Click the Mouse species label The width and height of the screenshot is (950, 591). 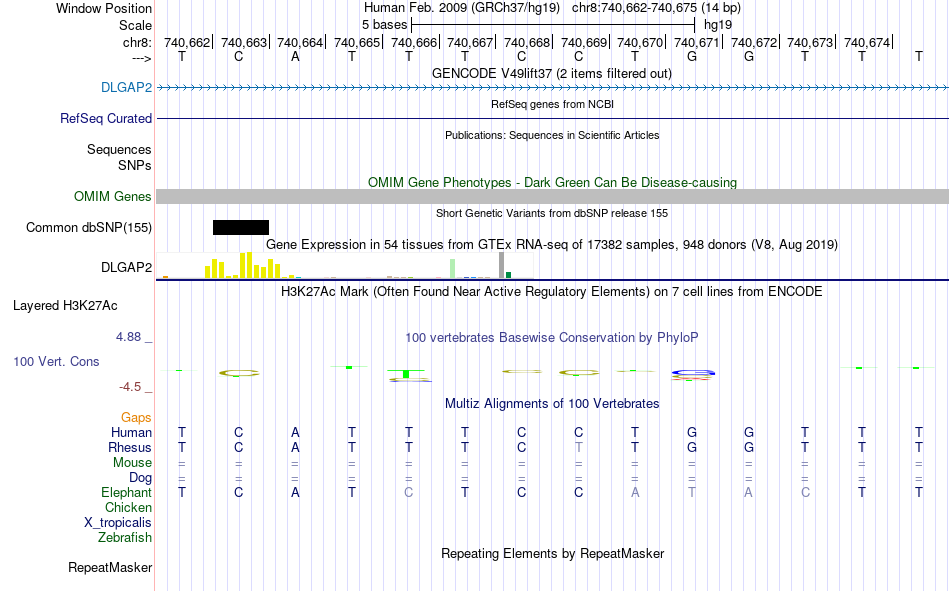(x=132, y=462)
